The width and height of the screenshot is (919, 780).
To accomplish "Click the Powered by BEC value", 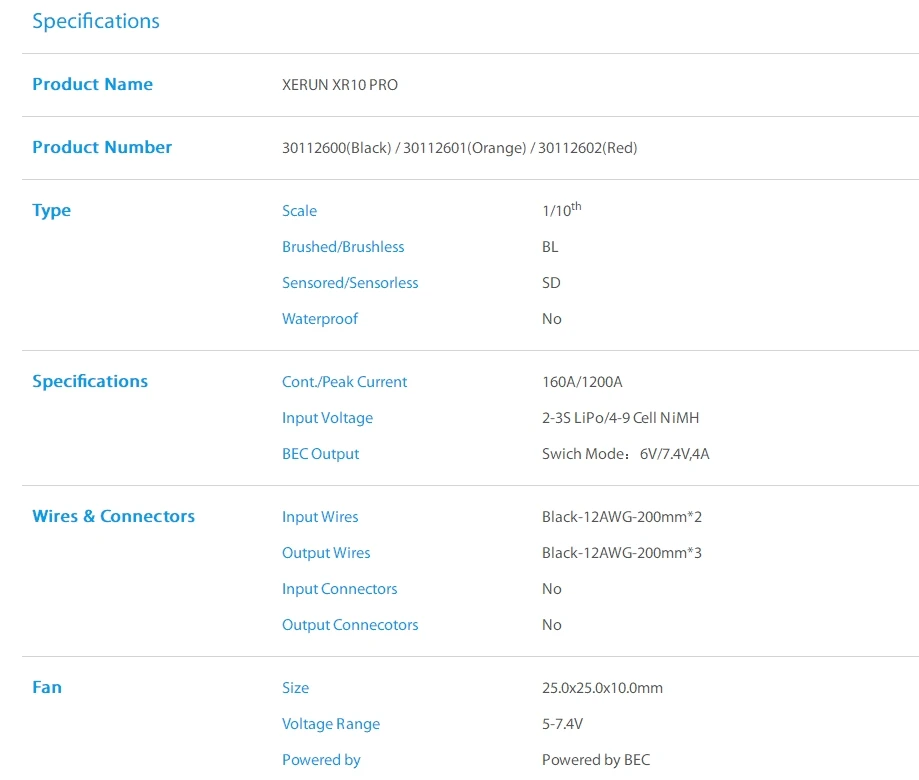I will pyautogui.click(x=596, y=760).
